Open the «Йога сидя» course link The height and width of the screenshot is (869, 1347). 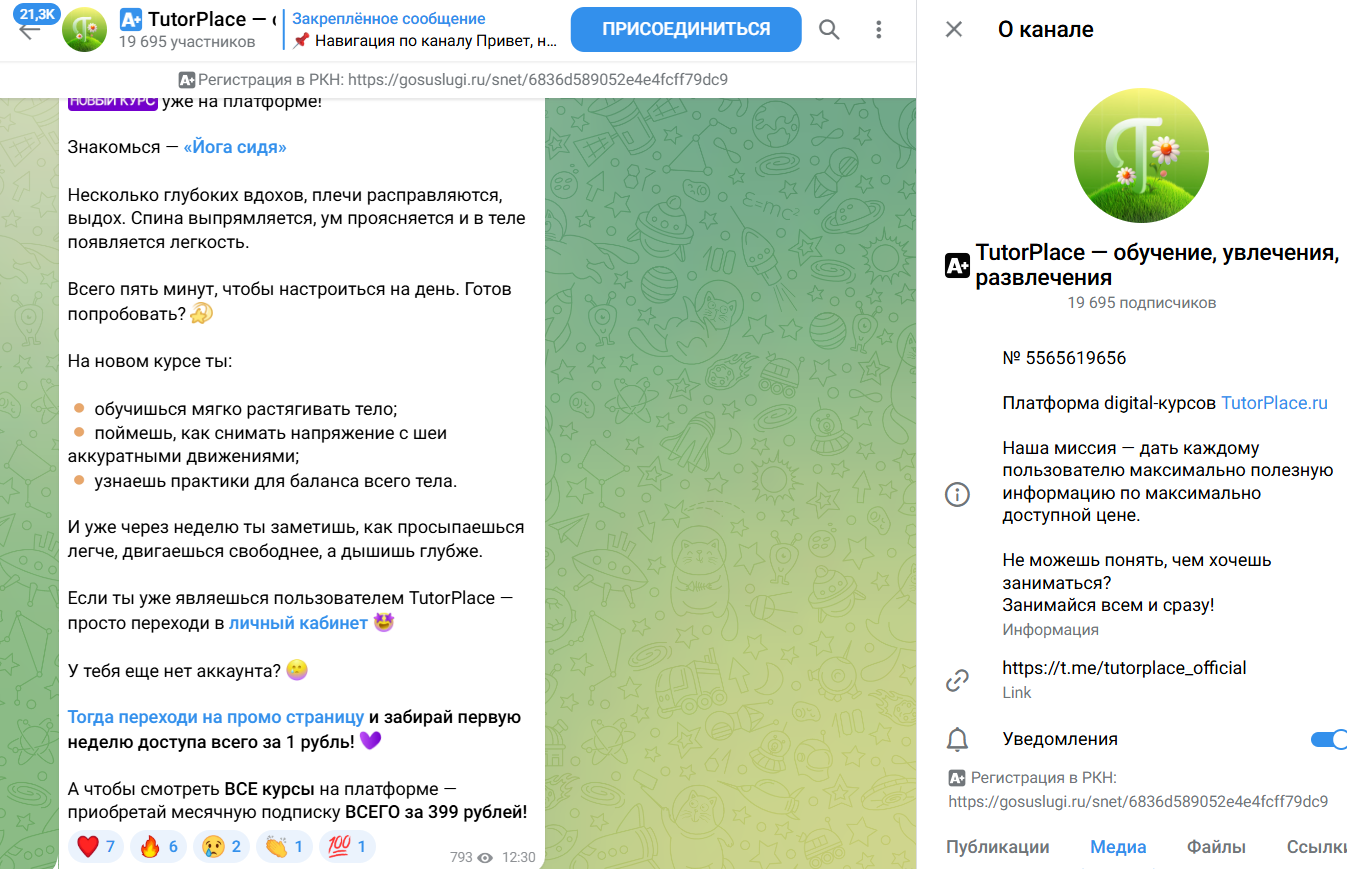tap(235, 147)
